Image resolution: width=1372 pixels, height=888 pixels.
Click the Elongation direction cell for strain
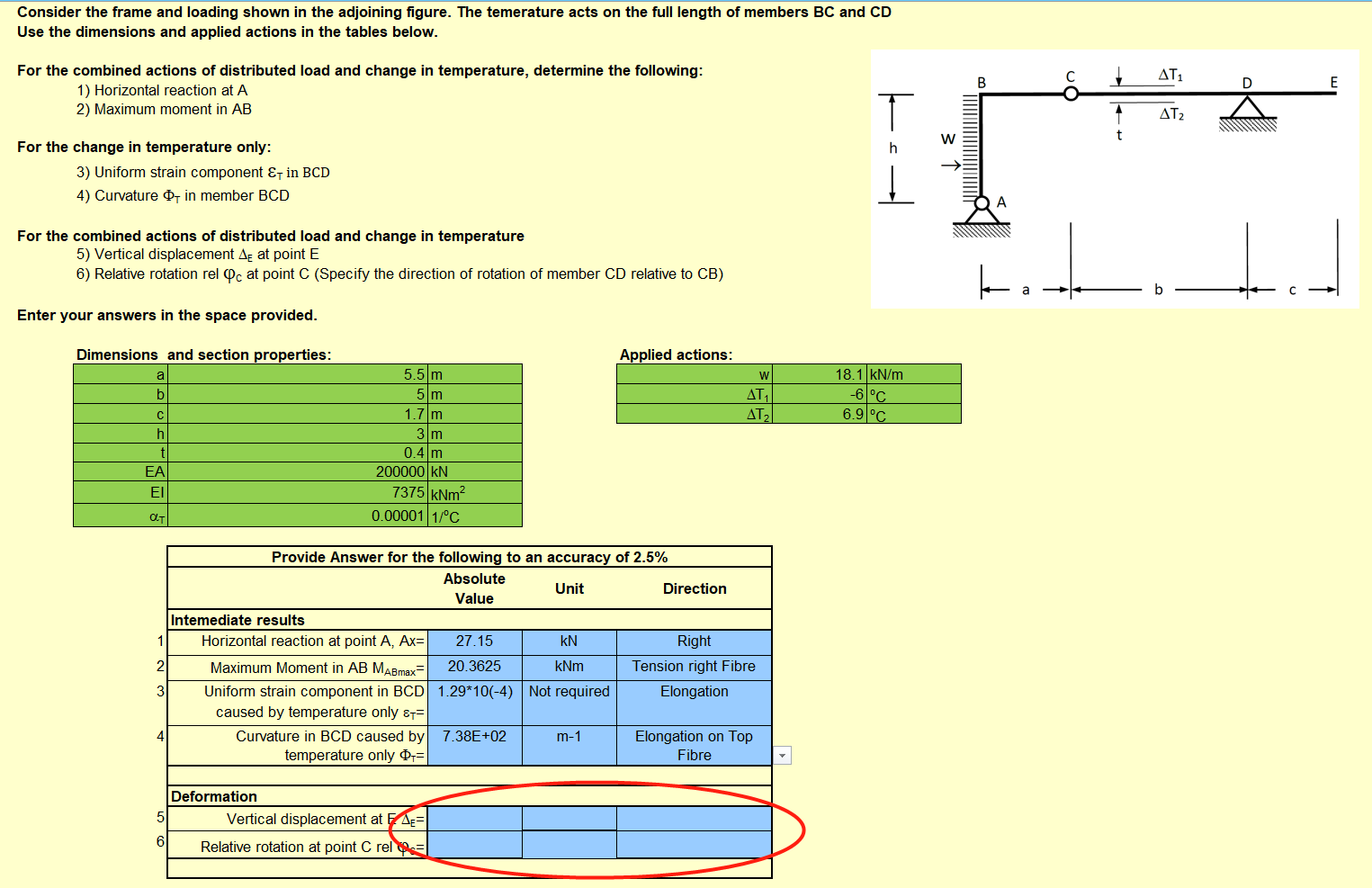point(694,691)
